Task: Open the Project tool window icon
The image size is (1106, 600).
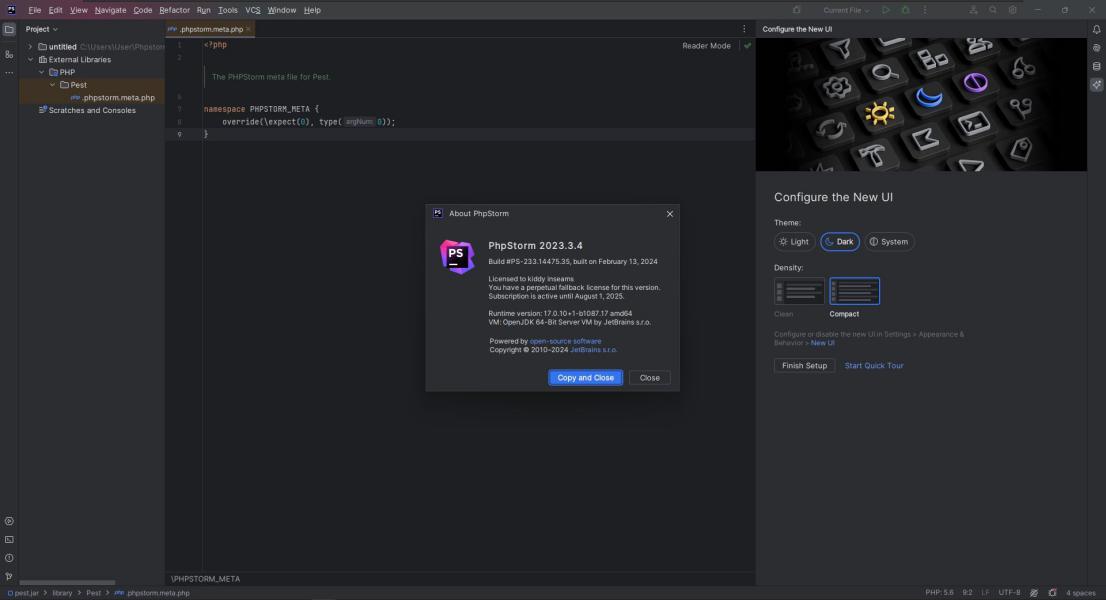Action: (x=9, y=30)
